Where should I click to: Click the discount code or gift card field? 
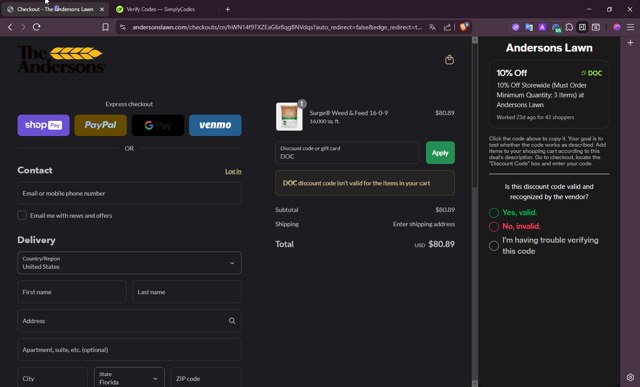347,153
